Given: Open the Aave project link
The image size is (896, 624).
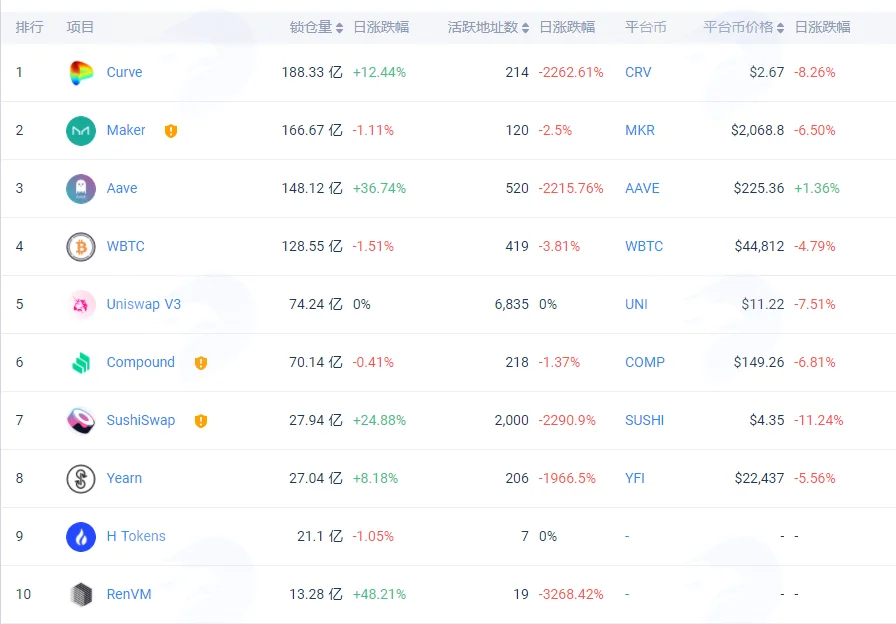Looking at the screenshot, I should point(122,189).
